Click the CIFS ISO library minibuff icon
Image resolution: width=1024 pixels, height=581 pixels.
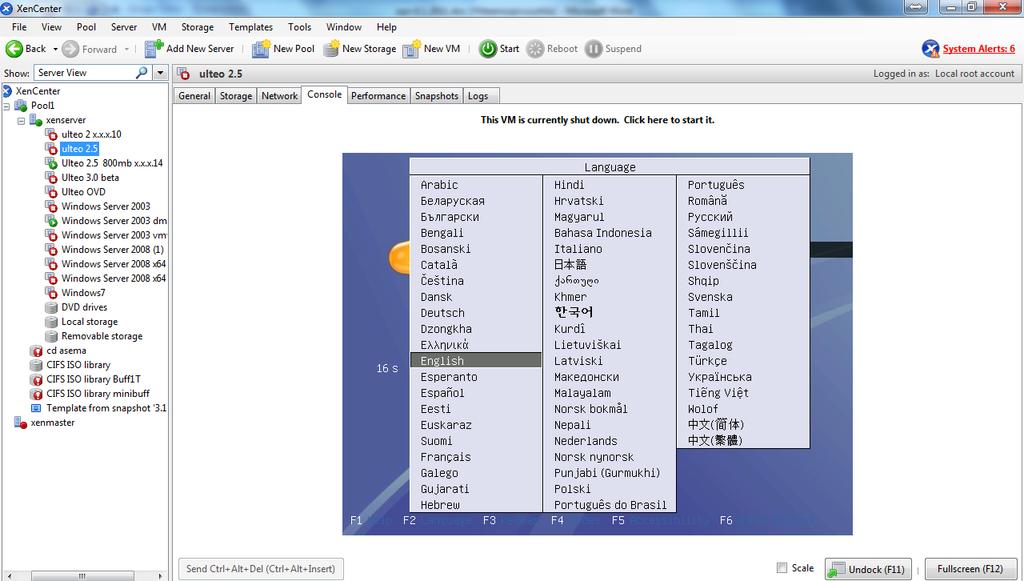pos(37,394)
